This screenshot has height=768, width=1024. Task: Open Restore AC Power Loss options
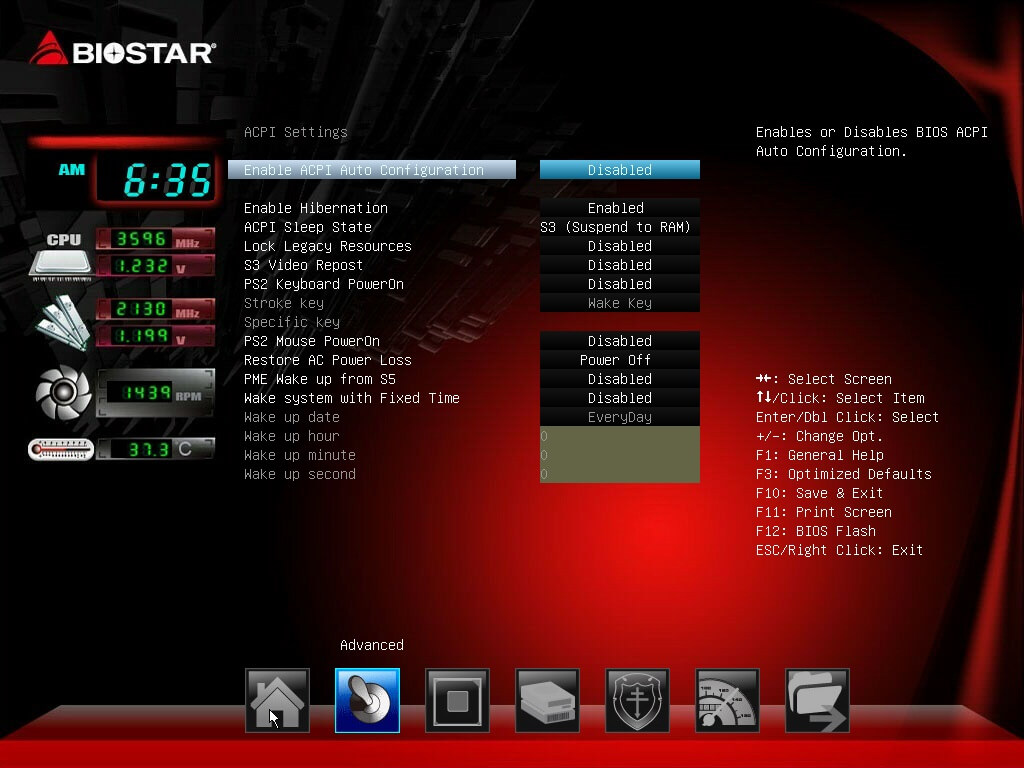[619, 360]
